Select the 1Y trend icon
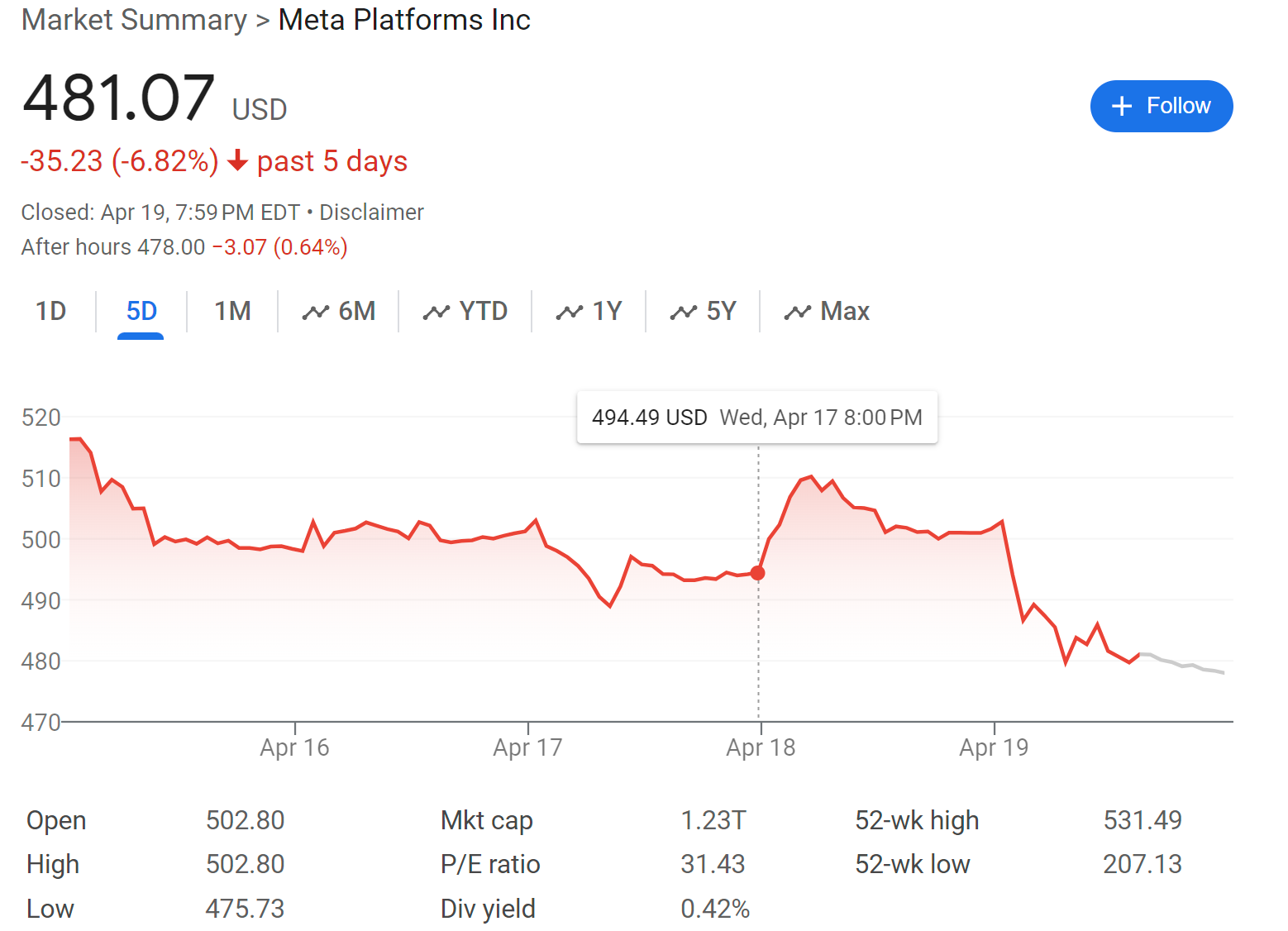1288x931 pixels. (x=569, y=311)
